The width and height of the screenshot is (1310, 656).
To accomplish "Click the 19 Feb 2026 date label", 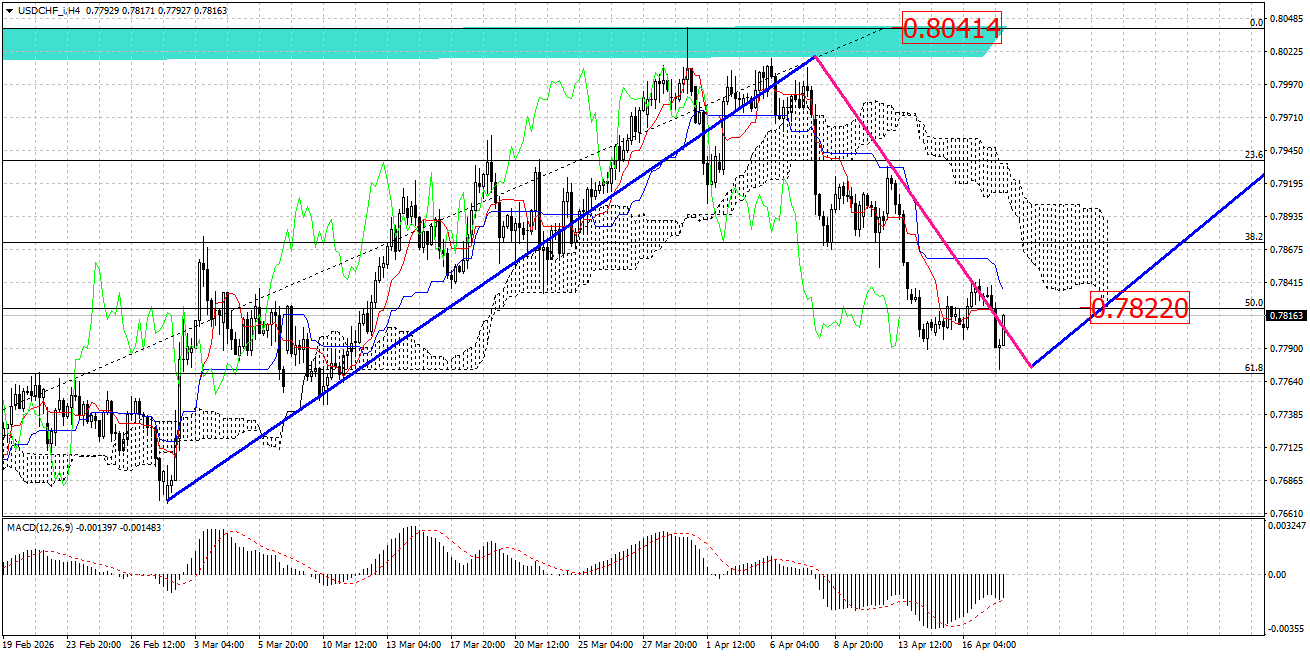I will 30,646.
